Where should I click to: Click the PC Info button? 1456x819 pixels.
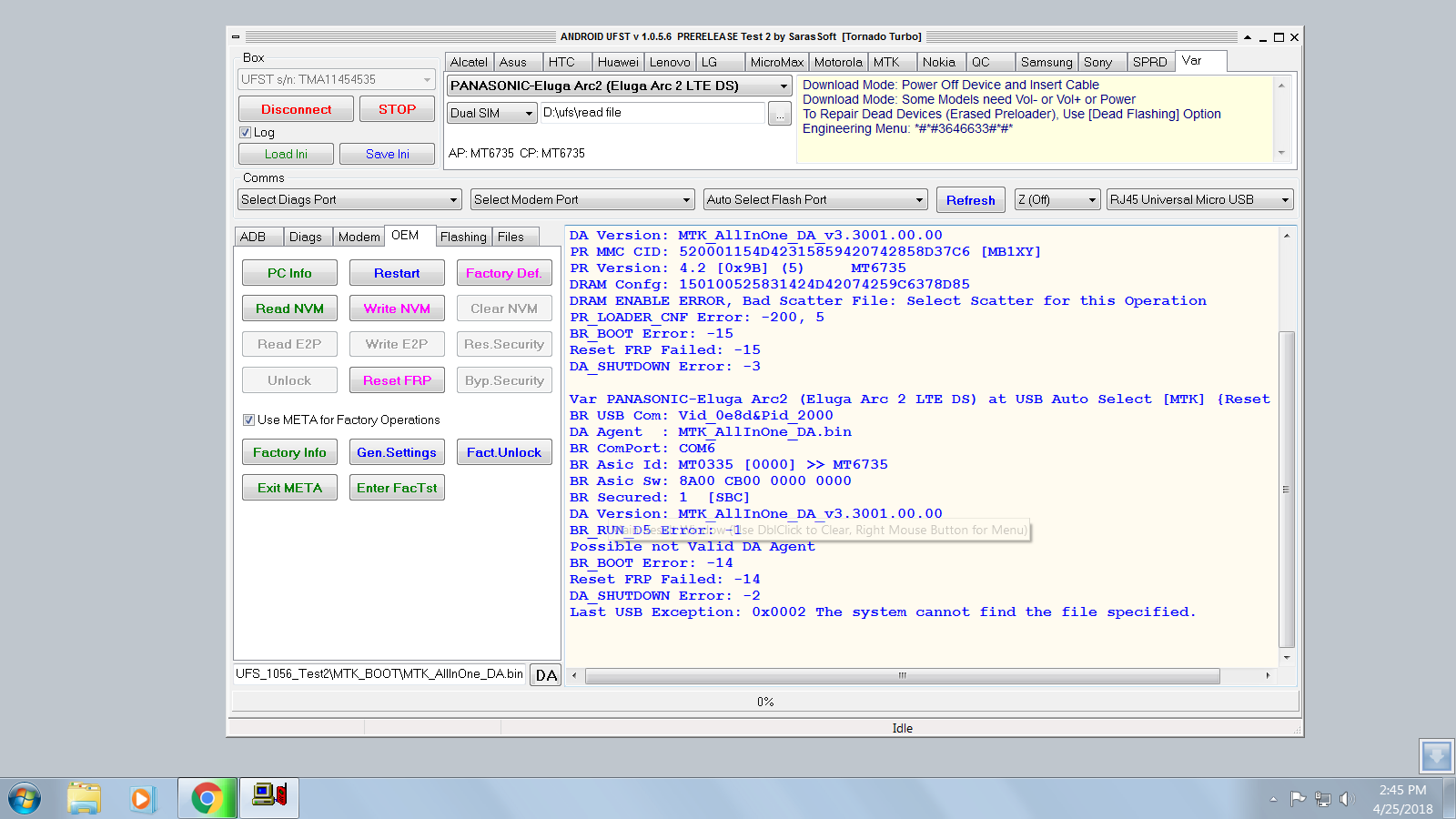(289, 273)
